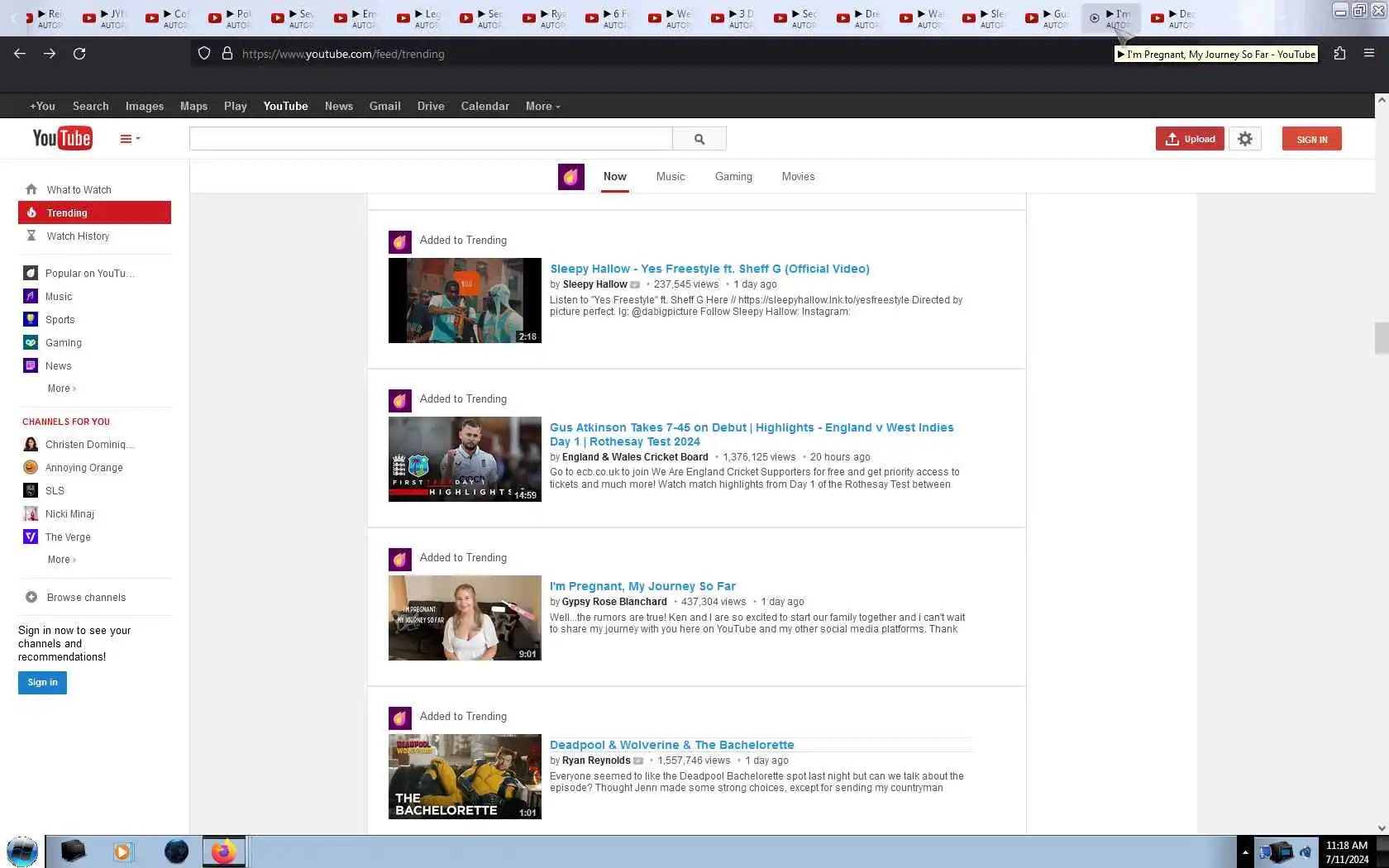Open the Sleepy Hallow Yes Freestyle video title
This screenshot has height=868, width=1389.
(x=709, y=269)
